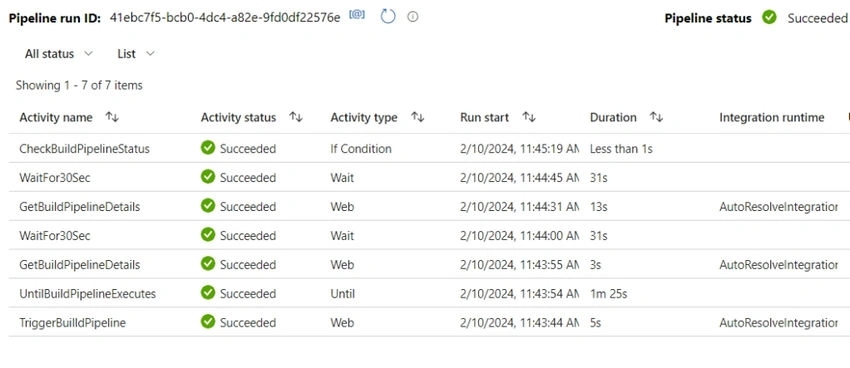Sort by Activity status arrows icon
The width and height of the screenshot is (850, 368).
click(x=296, y=117)
